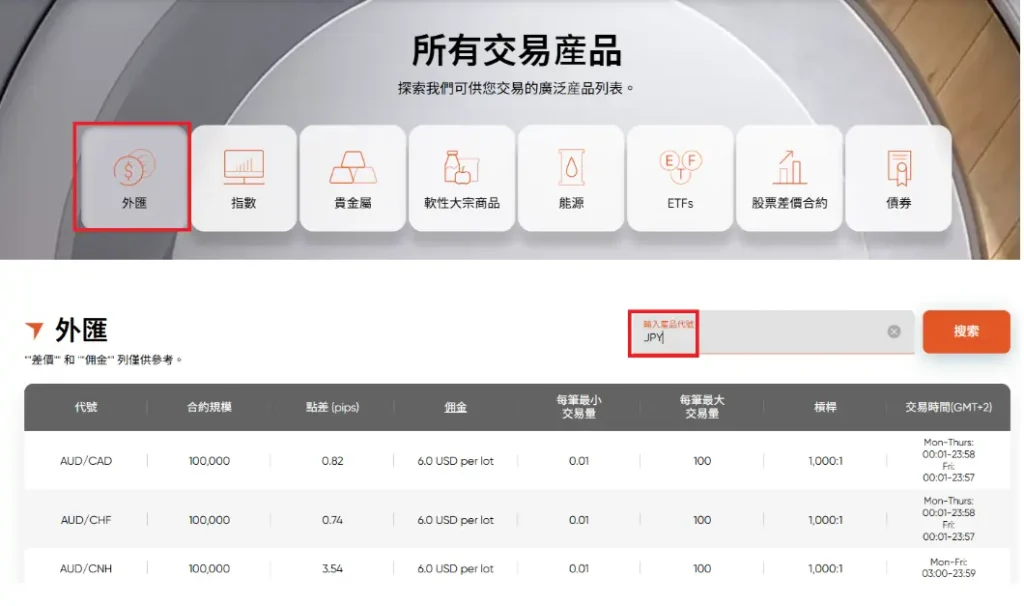Viewport: 1024px width, 606px height.
Task: Click the 合約規模 column header
Action: 209,408
